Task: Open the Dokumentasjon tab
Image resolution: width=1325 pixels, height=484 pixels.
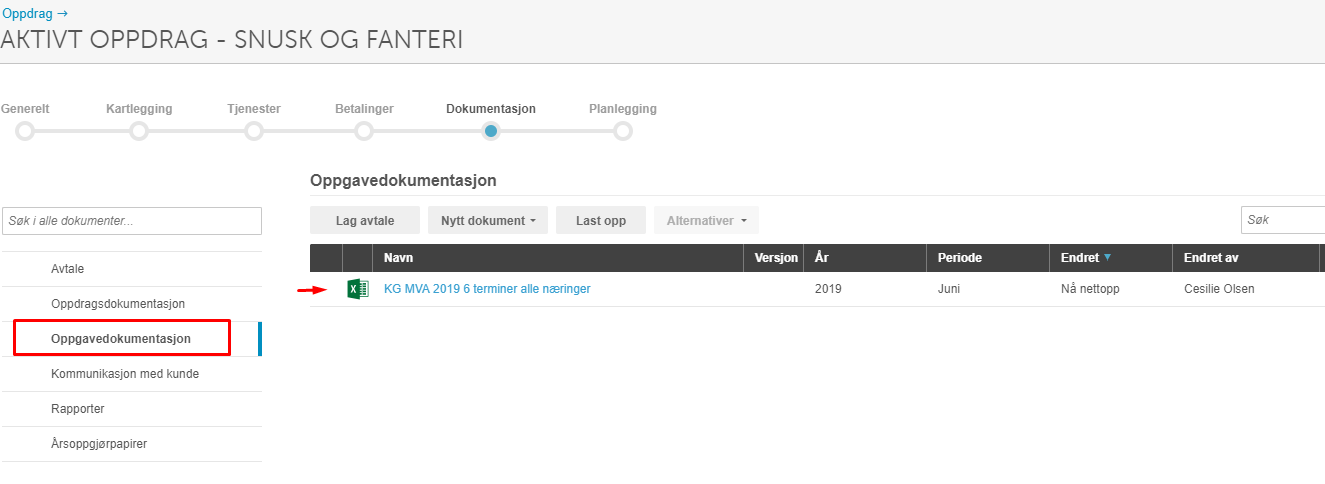Action: (x=491, y=109)
